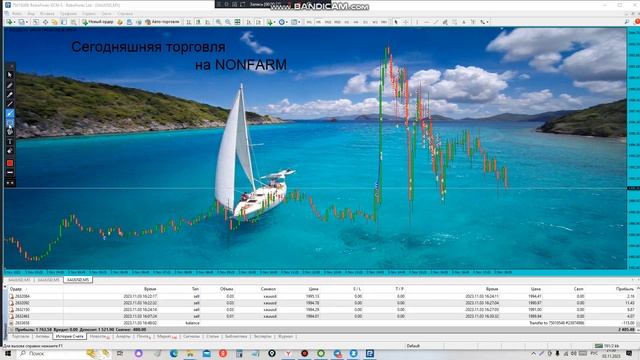The image size is (640, 360).
Task: Switch to the Журнал tab
Action: 285,337
